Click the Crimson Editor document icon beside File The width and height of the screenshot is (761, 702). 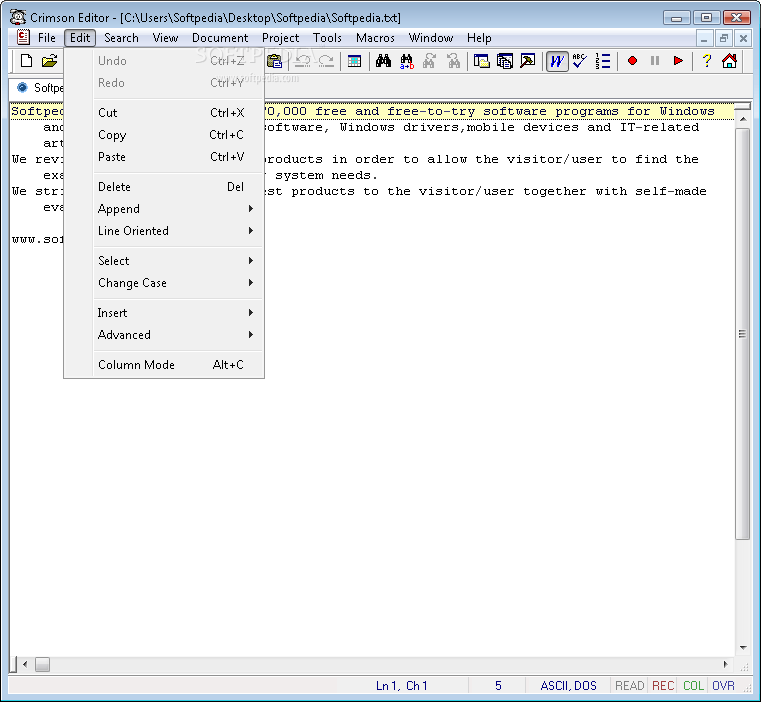tap(23, 37)
